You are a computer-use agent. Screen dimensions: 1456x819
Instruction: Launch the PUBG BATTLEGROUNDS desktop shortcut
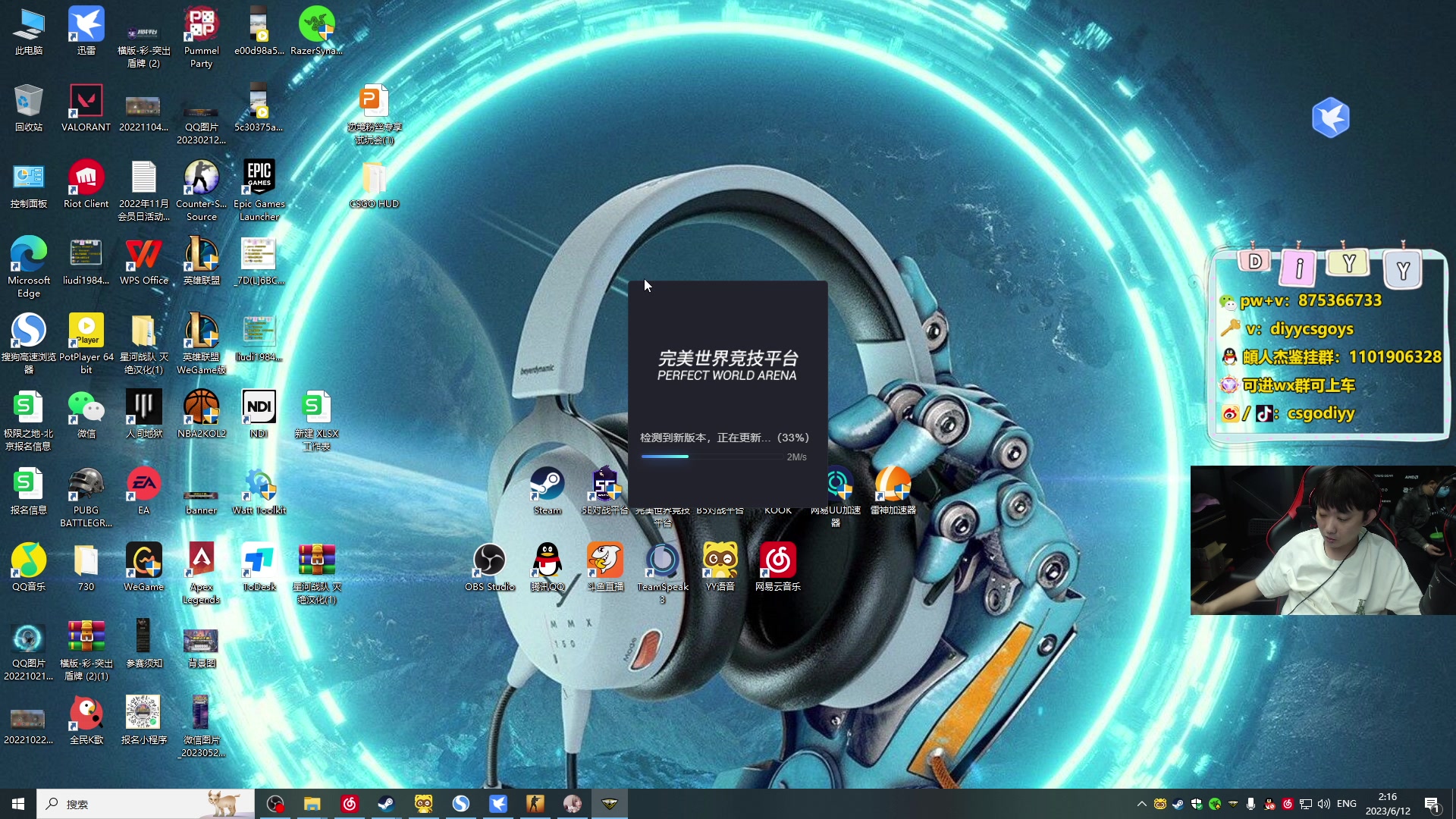point(86,497)
